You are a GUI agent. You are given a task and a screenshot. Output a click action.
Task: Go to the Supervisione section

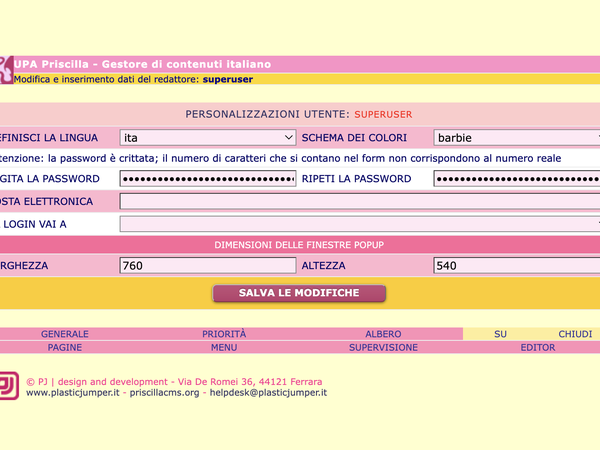pos(383,347)
